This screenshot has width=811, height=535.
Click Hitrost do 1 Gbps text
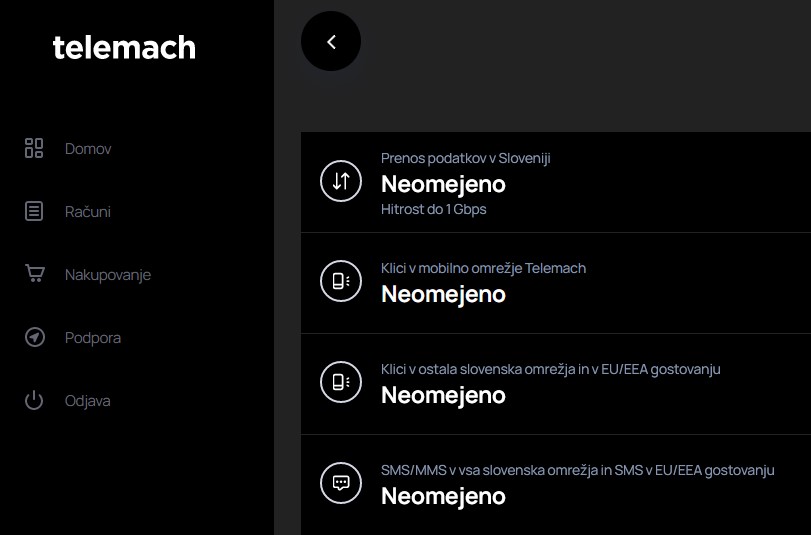click(433, 209)
